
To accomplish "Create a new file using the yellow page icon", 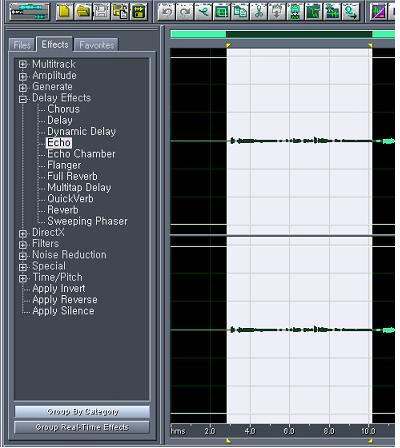I will click(x=64, y=12).
